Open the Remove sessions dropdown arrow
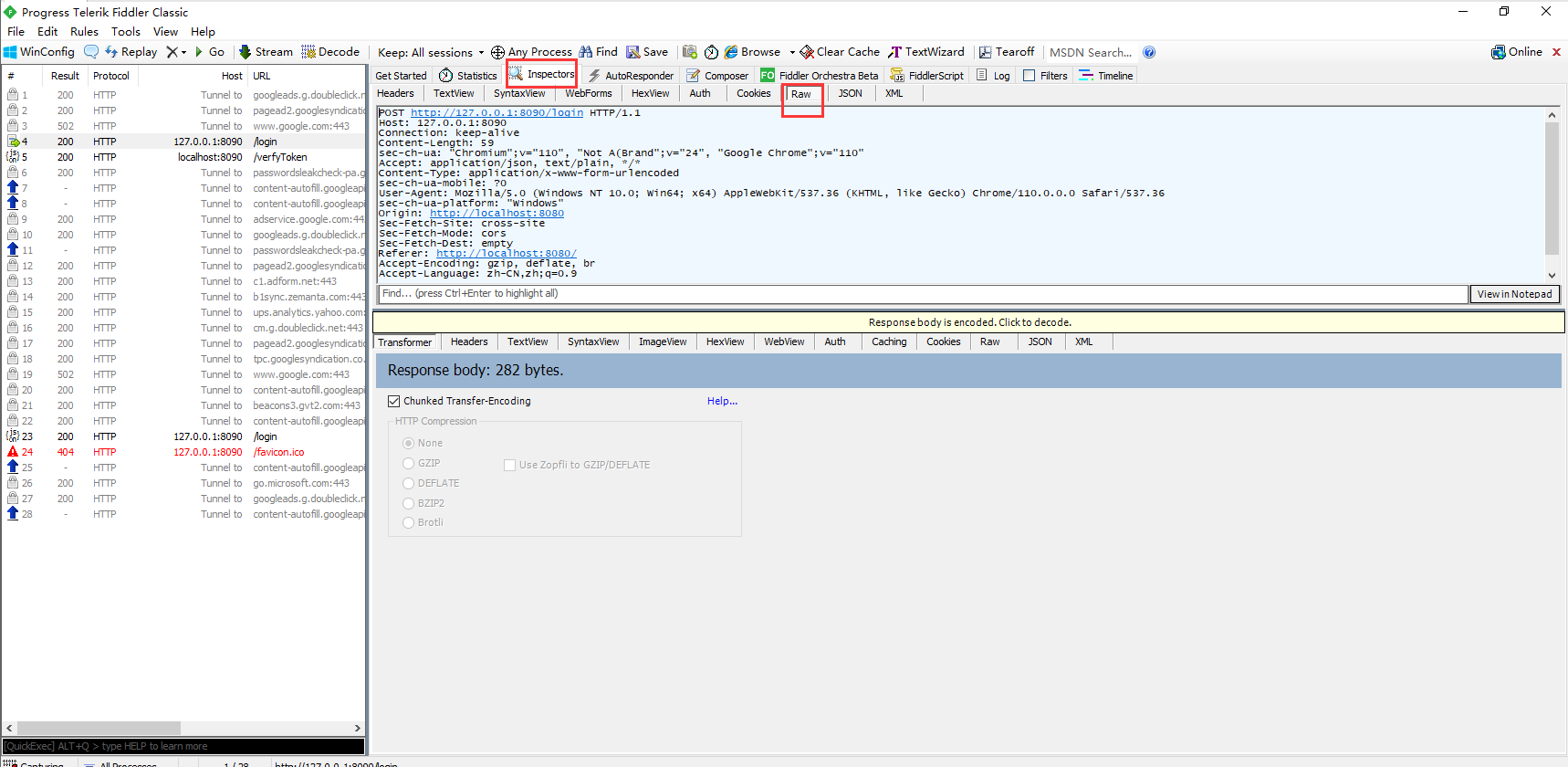This screenshot has height=767, width=1568. (x=183, y=52)
